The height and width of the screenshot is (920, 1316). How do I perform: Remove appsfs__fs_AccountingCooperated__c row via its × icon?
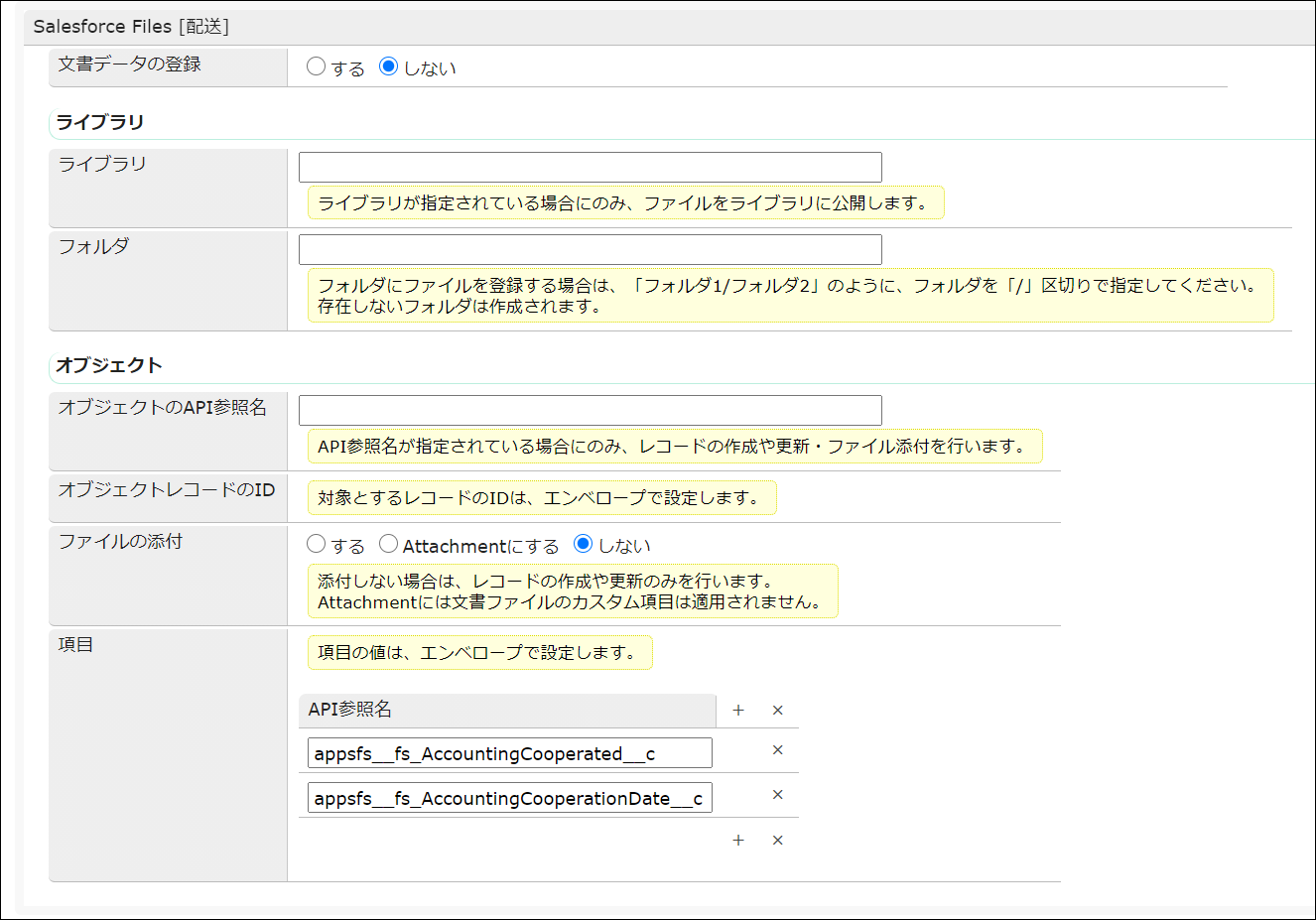pos(777,752)
